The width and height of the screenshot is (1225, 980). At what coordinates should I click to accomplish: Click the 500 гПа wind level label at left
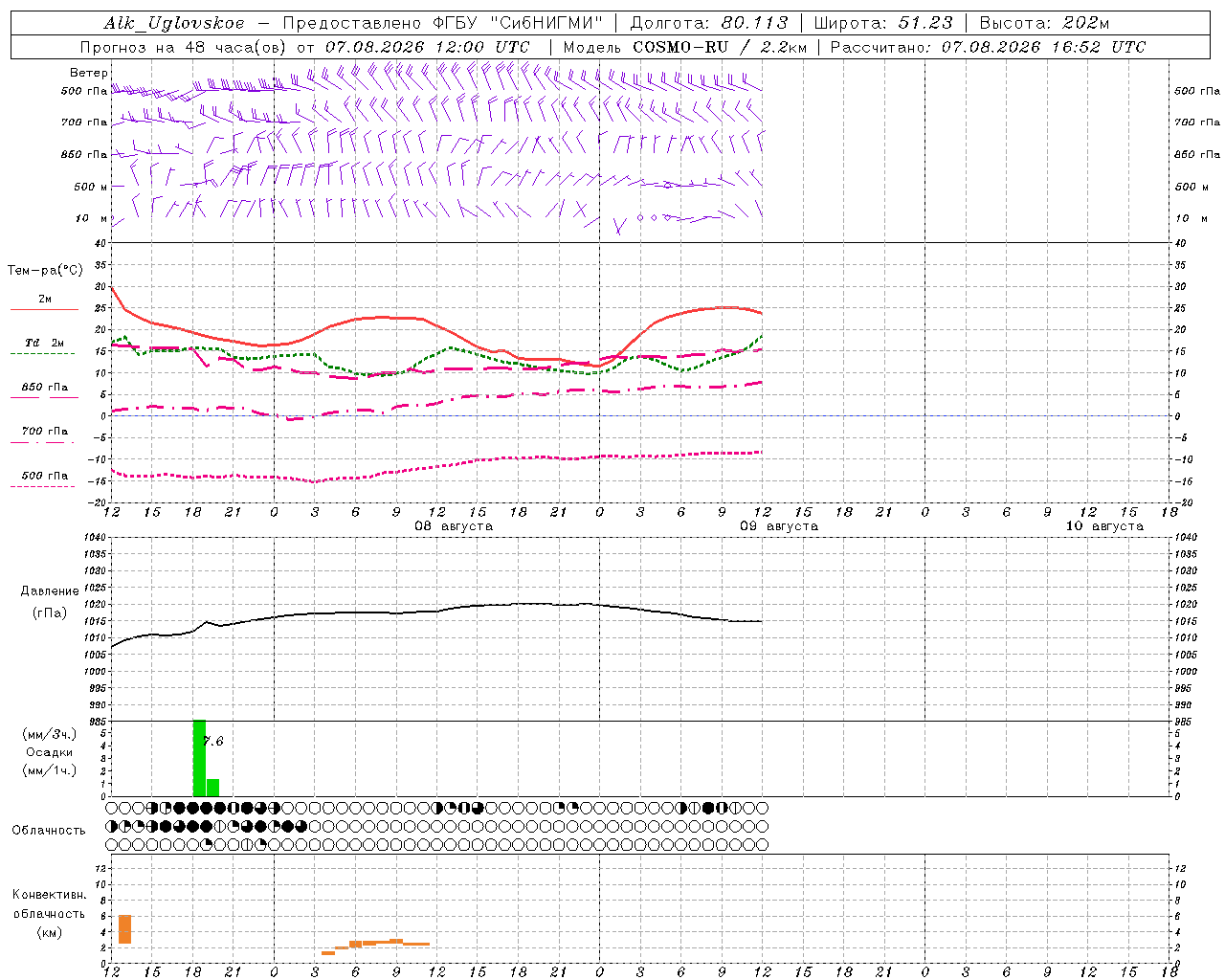pyautogui.click(x=84, y=91)
